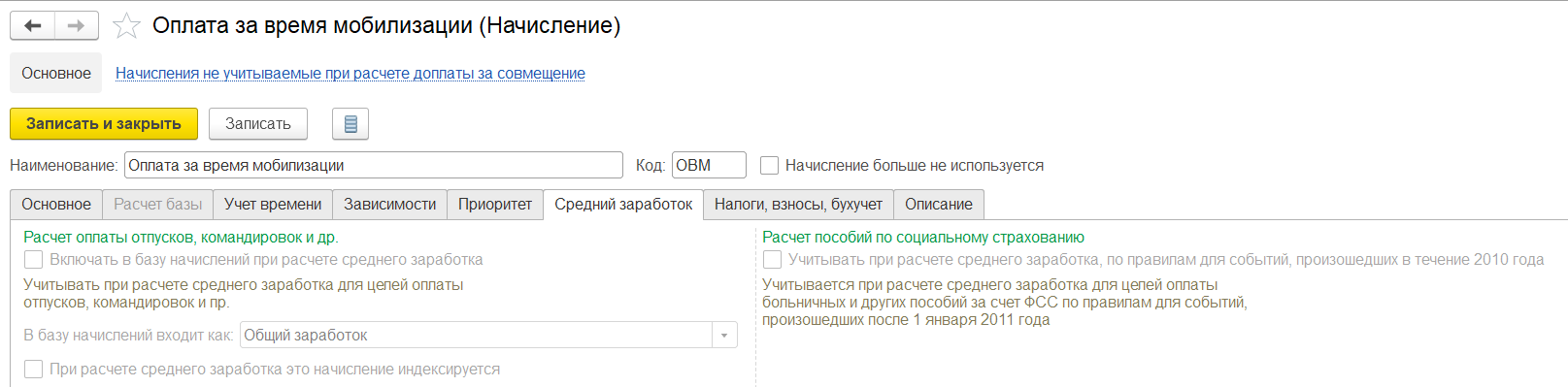Viewport: 1568px width, 387px height.
Task: Open the Налоги, взносы, бухучет tab
Action: pos(799,205)
